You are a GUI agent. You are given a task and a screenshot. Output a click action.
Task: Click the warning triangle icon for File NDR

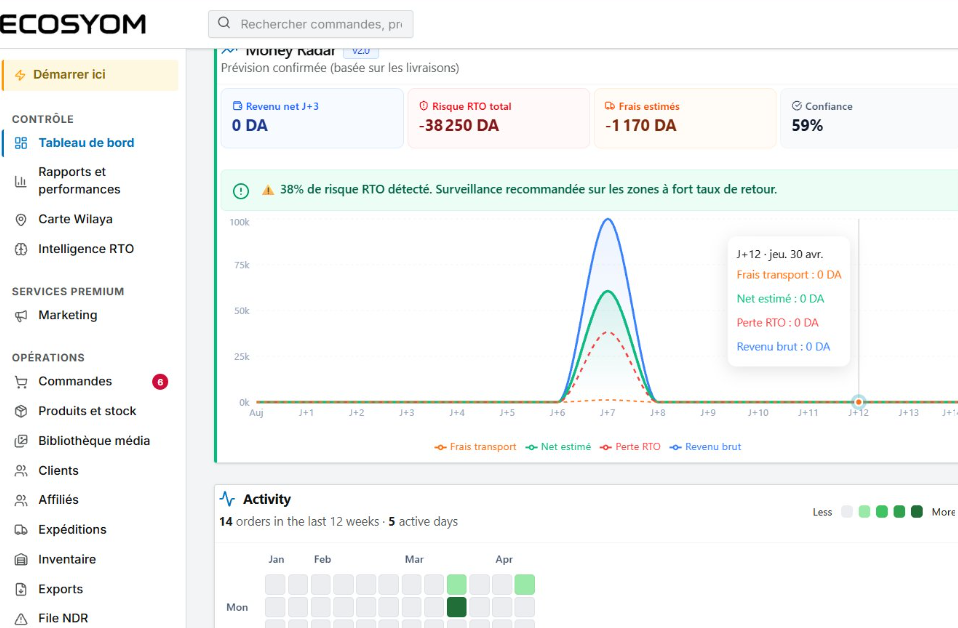[21, 619]
